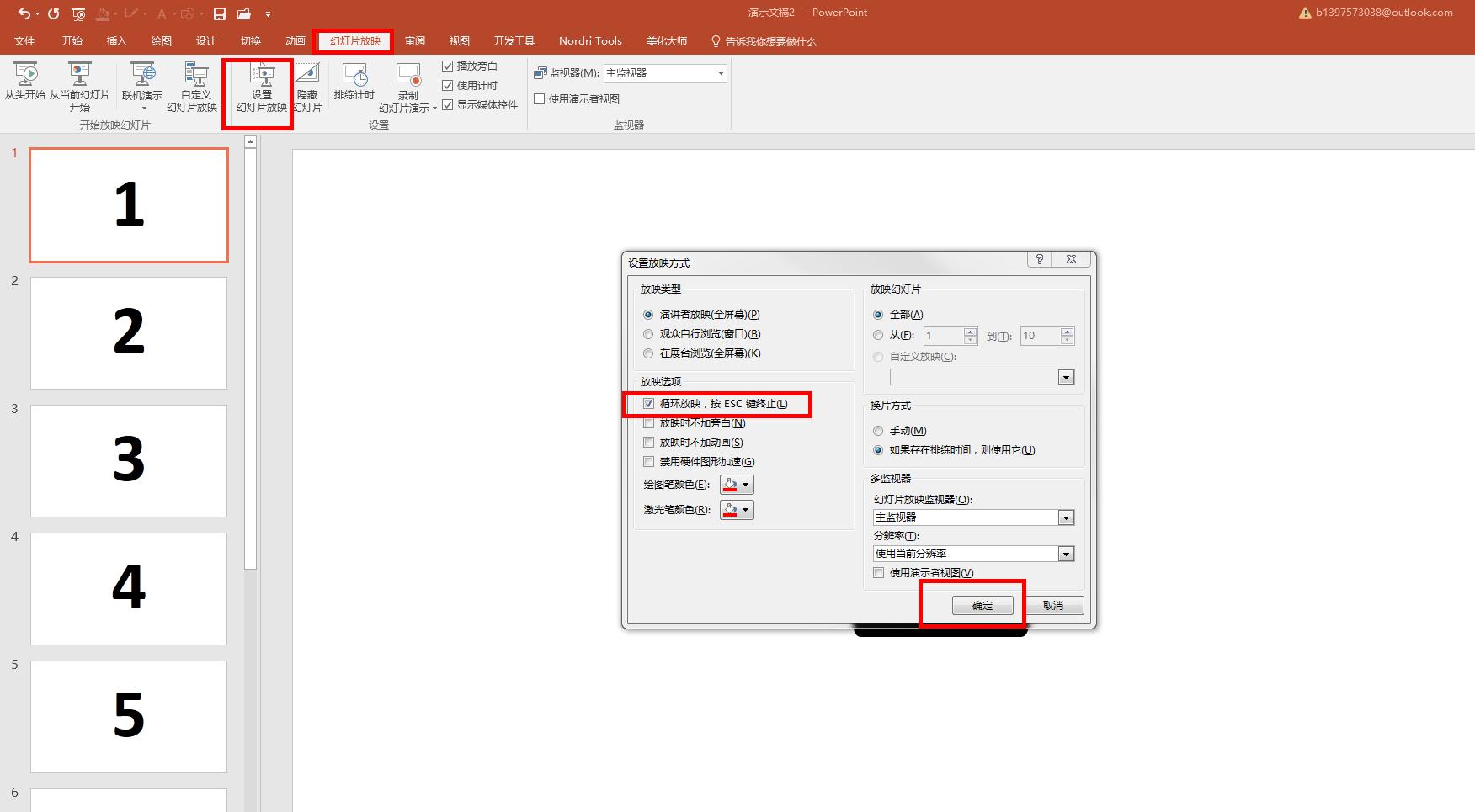Click the 录制幻灯片演示 icon
This screenshot has height=812, width=1475.
(408, 76)
